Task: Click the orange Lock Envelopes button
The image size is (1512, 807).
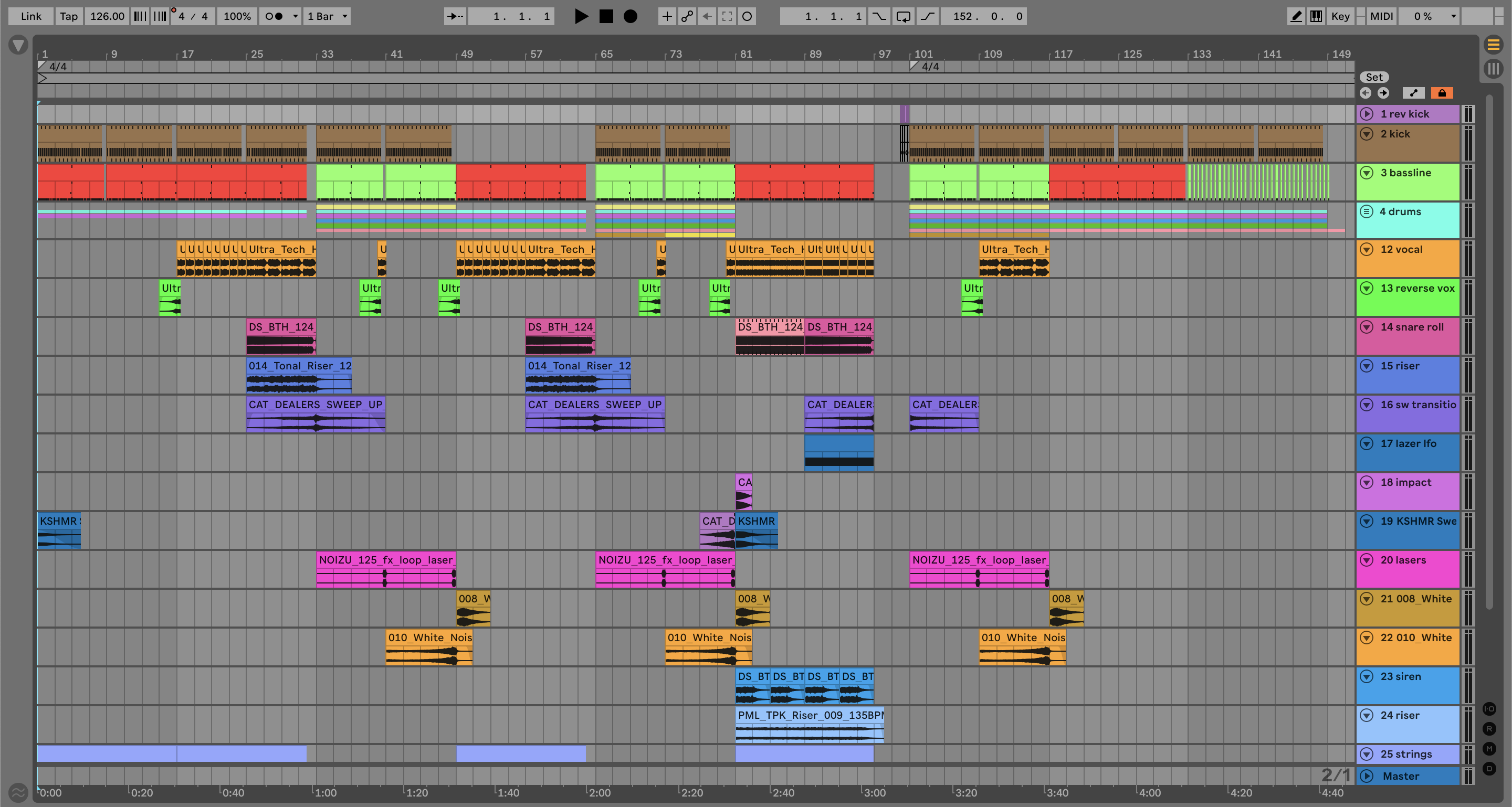Action: pos(1442,93)
